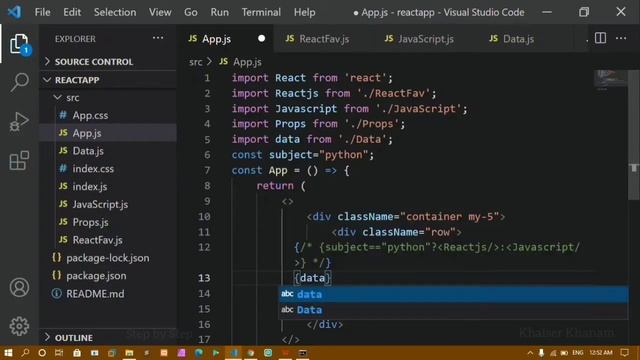Click the 12:52 AM clock

coord(601,353)
